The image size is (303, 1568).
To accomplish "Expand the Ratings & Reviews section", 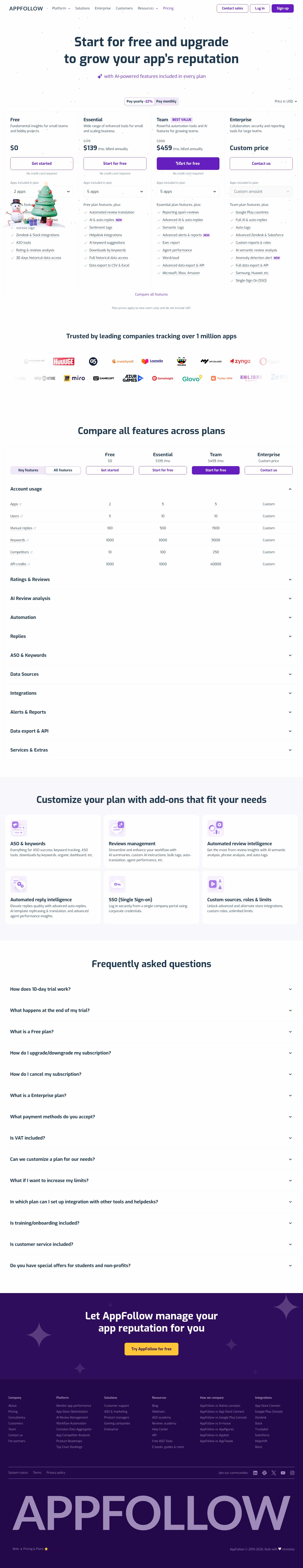I will coord(151,580).
